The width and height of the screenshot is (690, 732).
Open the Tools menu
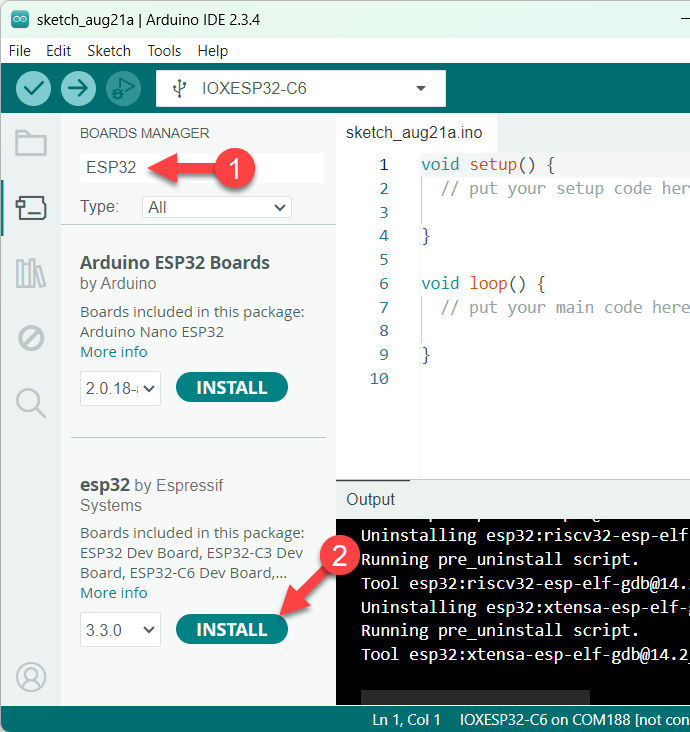pyautogui.click(x=164, y=50)
